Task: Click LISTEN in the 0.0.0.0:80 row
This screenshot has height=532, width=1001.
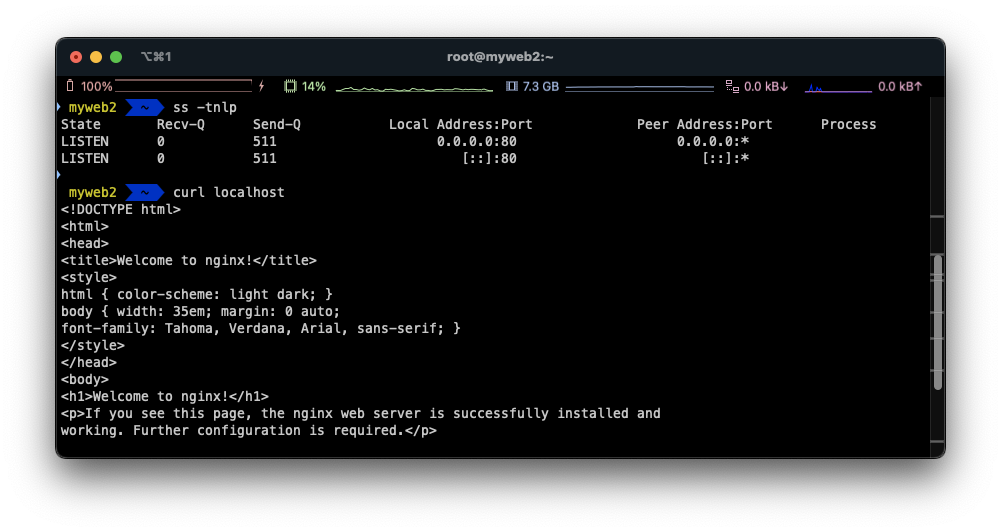Action: coord(85,141)
